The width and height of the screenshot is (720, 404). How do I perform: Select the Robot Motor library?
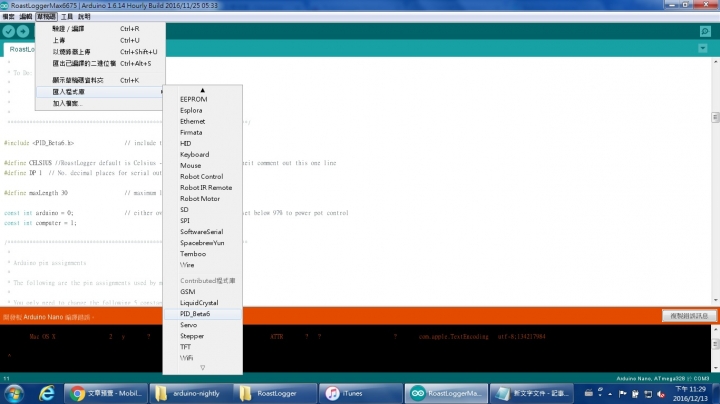[x=202, y=198]
